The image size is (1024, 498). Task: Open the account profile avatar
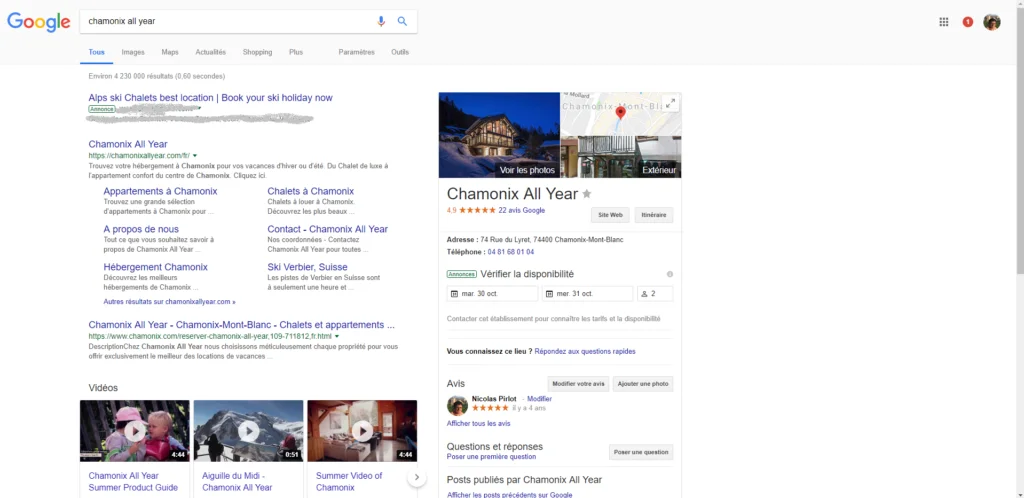pyautogui.click(x=992, y=22)
